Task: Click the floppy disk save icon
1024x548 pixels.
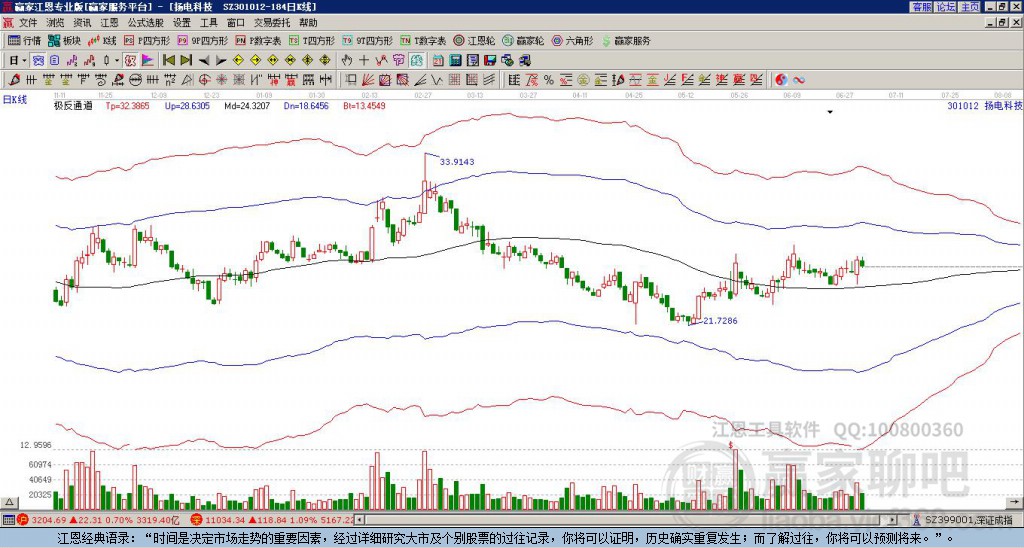Action: point(490,61)
